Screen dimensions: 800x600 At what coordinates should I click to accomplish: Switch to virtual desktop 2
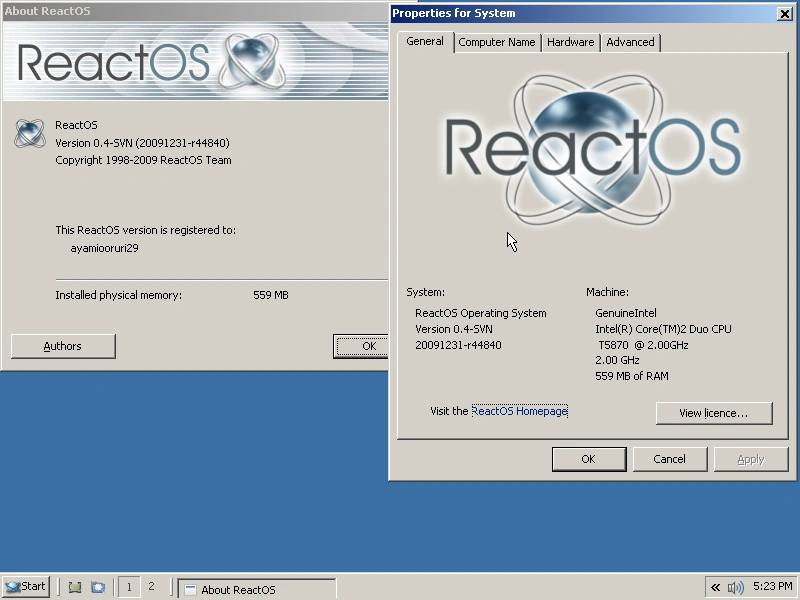[x=151, y=587]
